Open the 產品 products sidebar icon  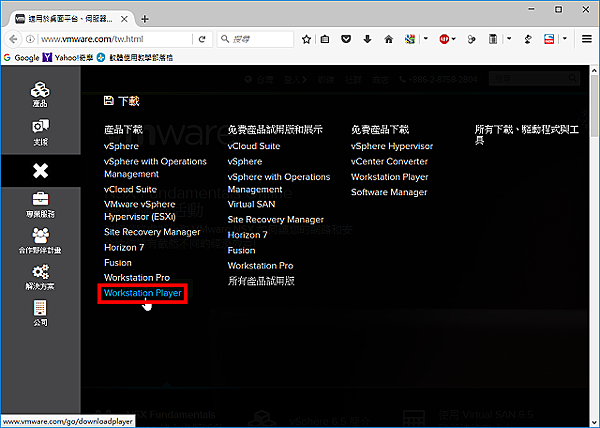[x=40, y=94]
